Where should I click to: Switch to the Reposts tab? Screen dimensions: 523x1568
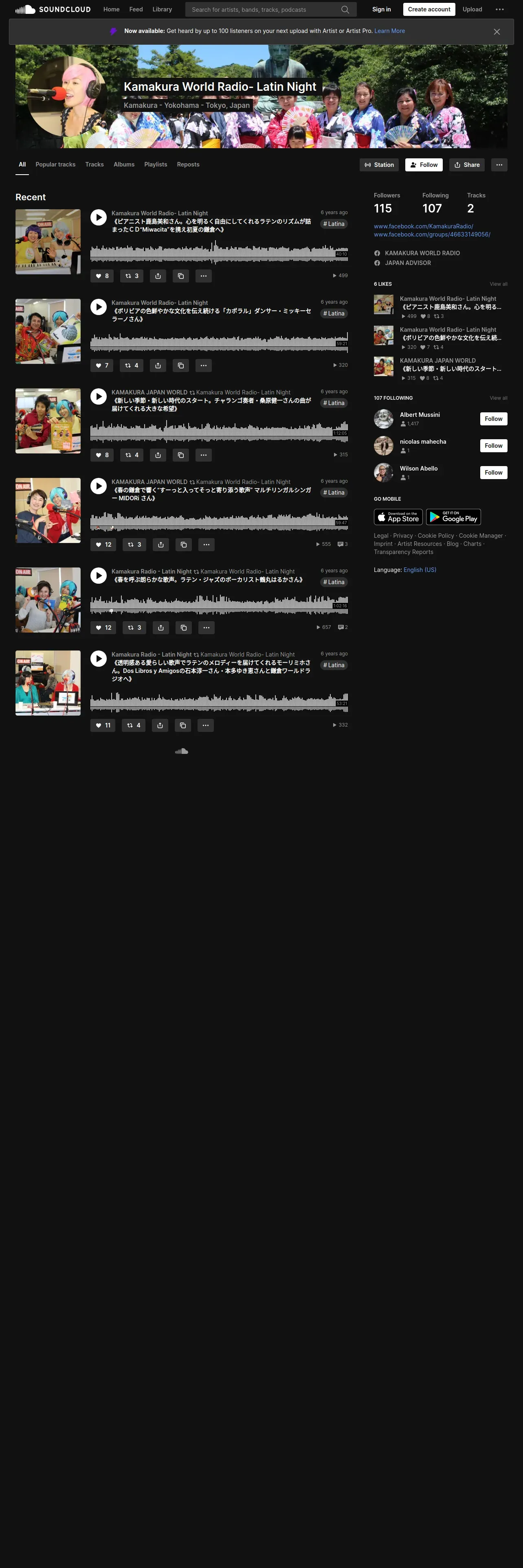point(188,164)
